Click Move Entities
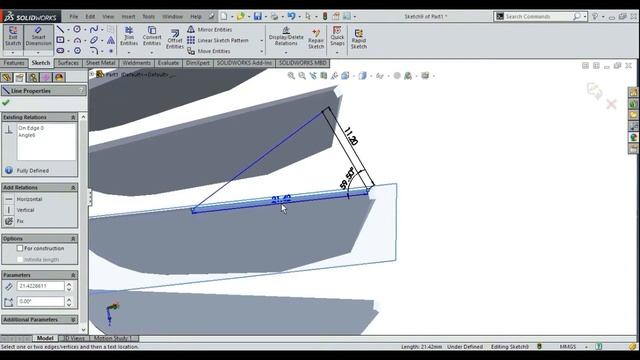This screenshot has width=640, height=360. (209, 51)
